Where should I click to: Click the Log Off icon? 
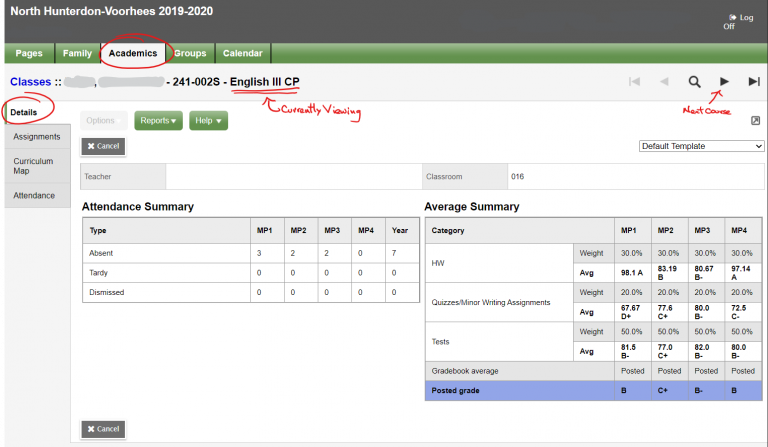pyautogui.click(x=734, y=17)
